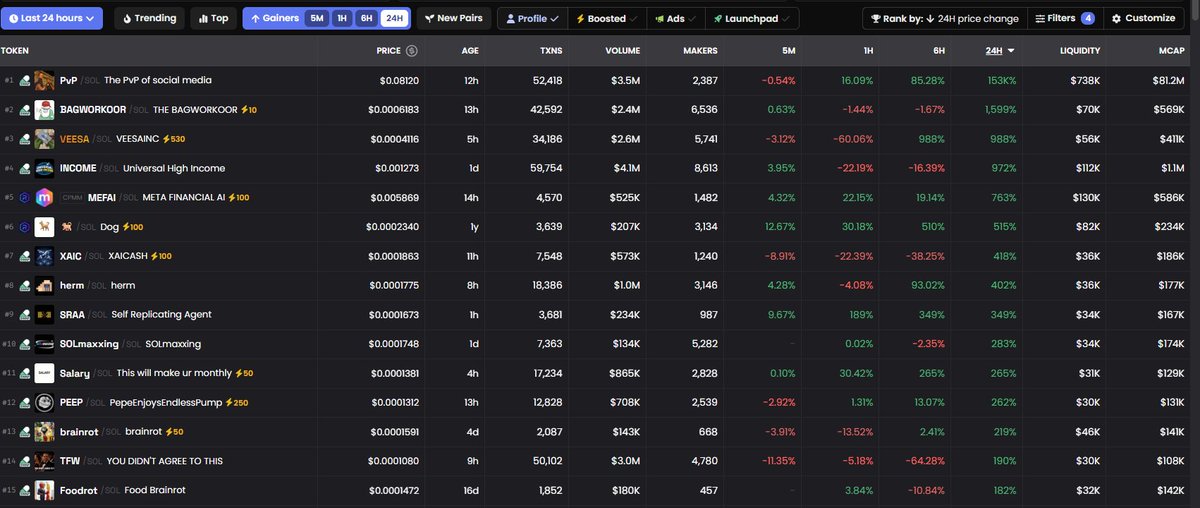Toggle the Ads filter
This screenshot has width=1200, height=508.
(675, 18)
